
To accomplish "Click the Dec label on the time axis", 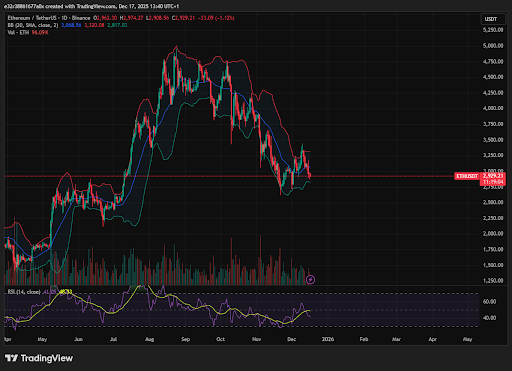I will [292, 339].
